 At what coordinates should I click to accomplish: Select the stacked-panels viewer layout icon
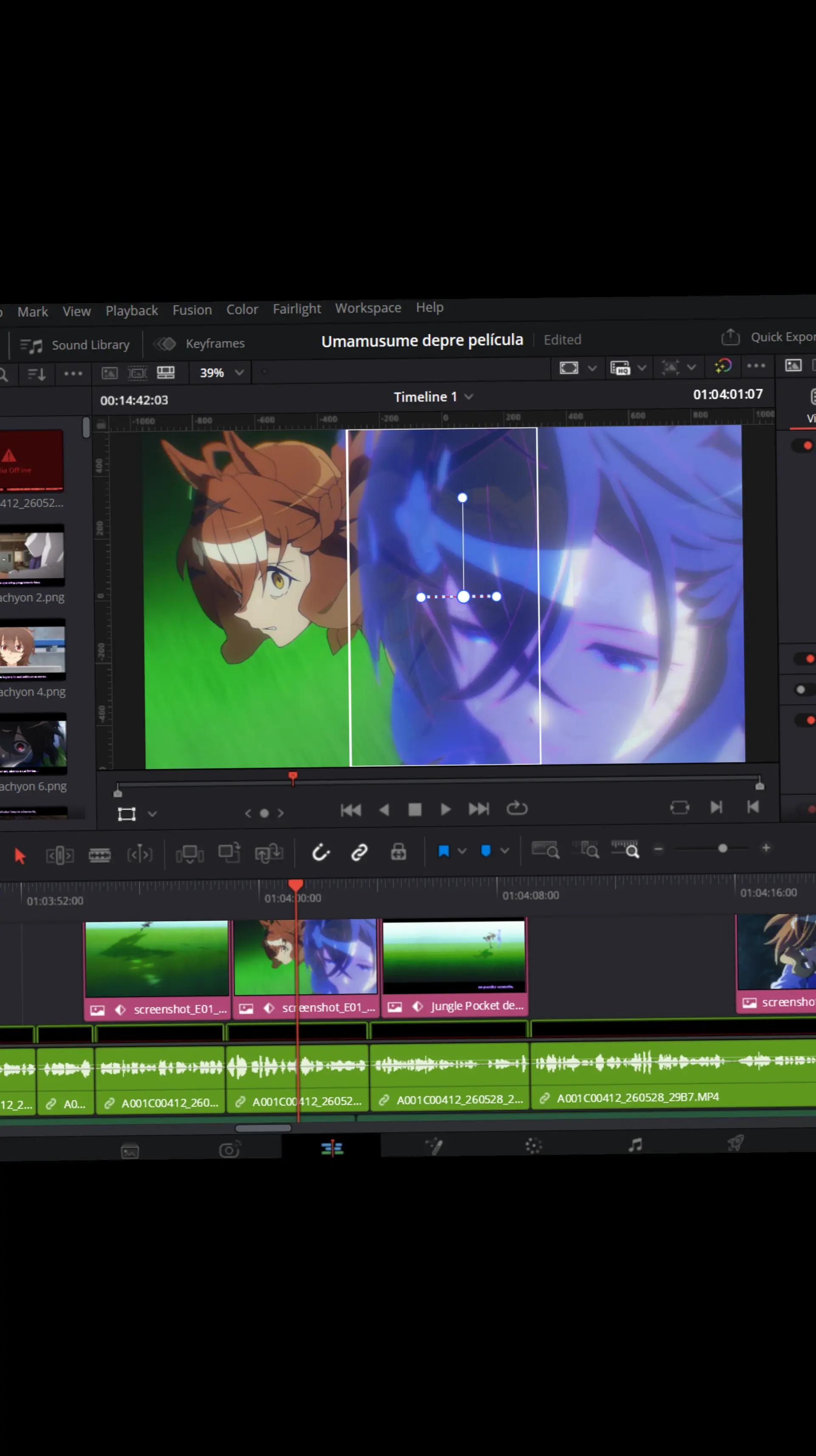[x=166, y=372]
